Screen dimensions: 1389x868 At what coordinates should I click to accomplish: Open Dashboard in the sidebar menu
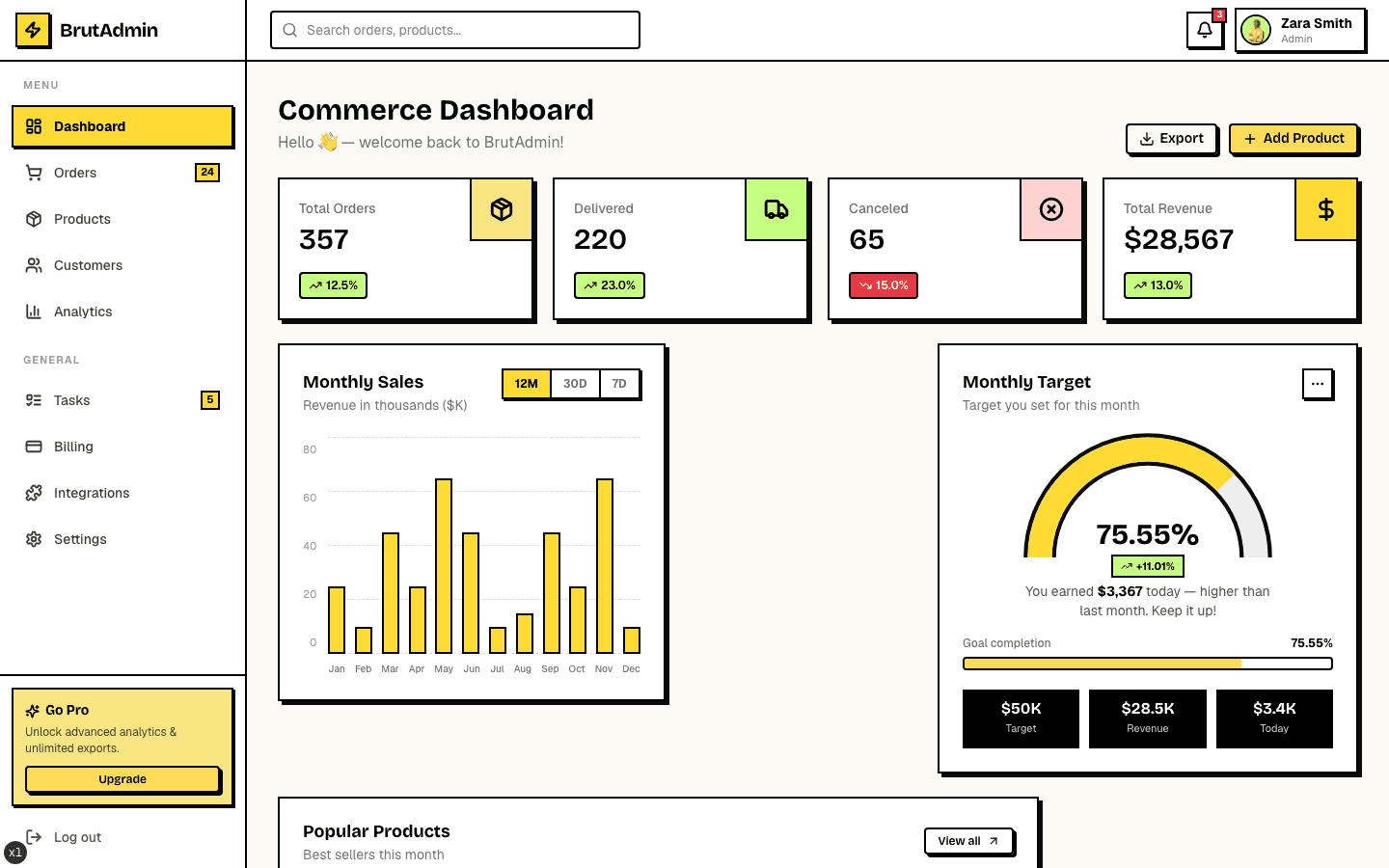(x=123, y=126)
